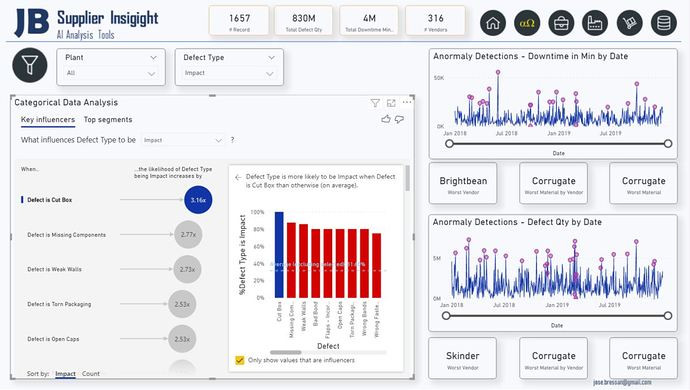This screenshot has height=390, width=690.
Task: Click the Skinder Worst Vendor card
Action: pos(462,358)
